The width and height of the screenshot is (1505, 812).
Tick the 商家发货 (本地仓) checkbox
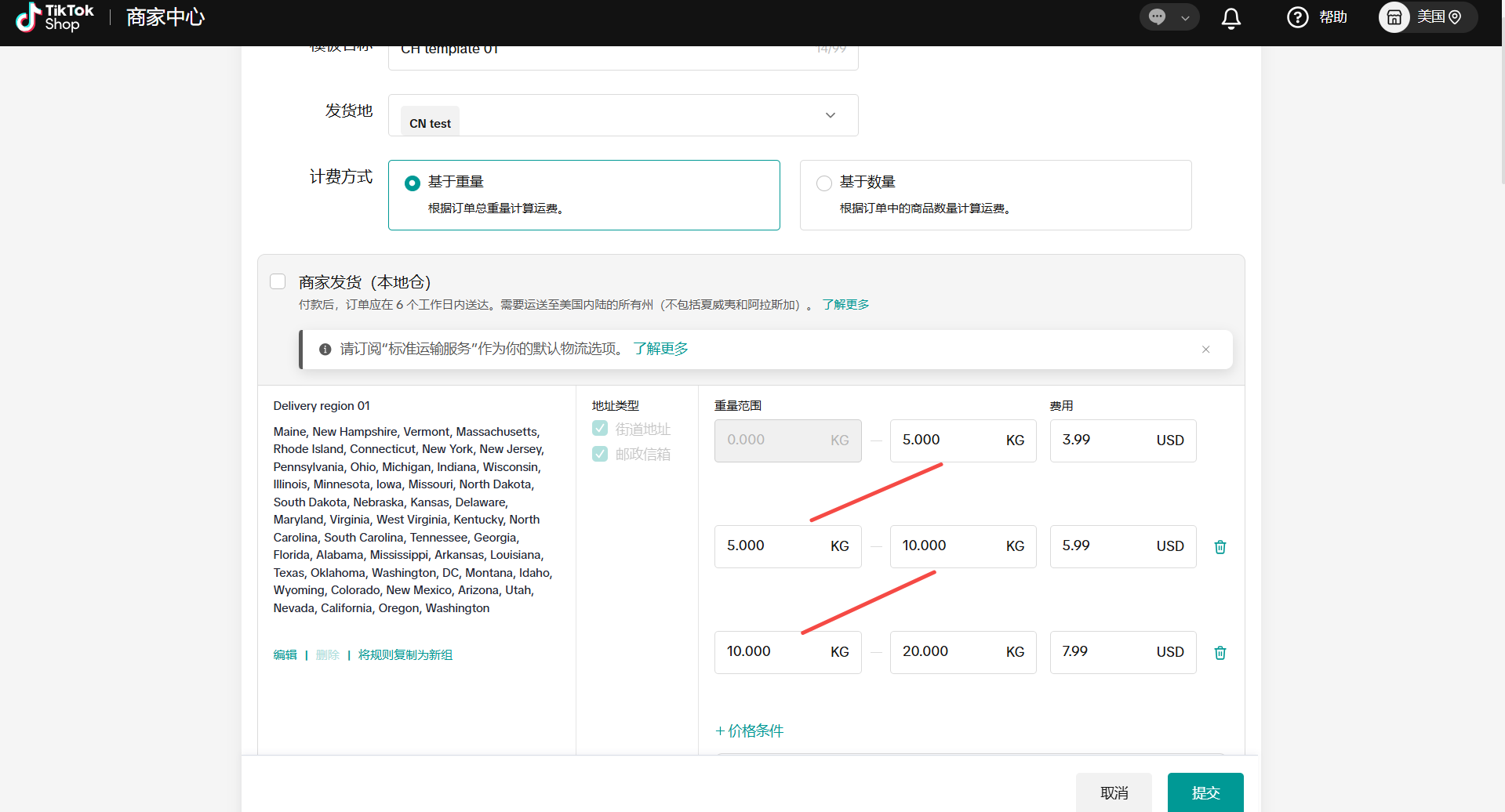tap(278, 281)
